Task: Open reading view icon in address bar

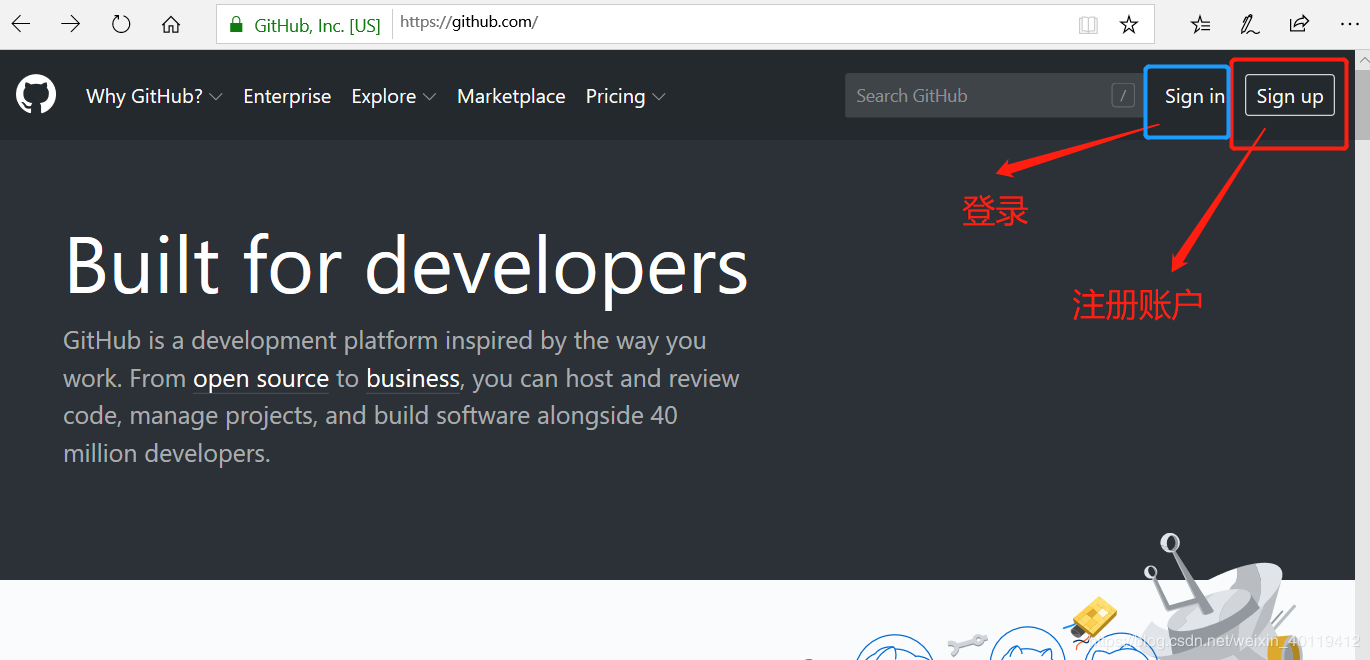Action: point(1088,24)
